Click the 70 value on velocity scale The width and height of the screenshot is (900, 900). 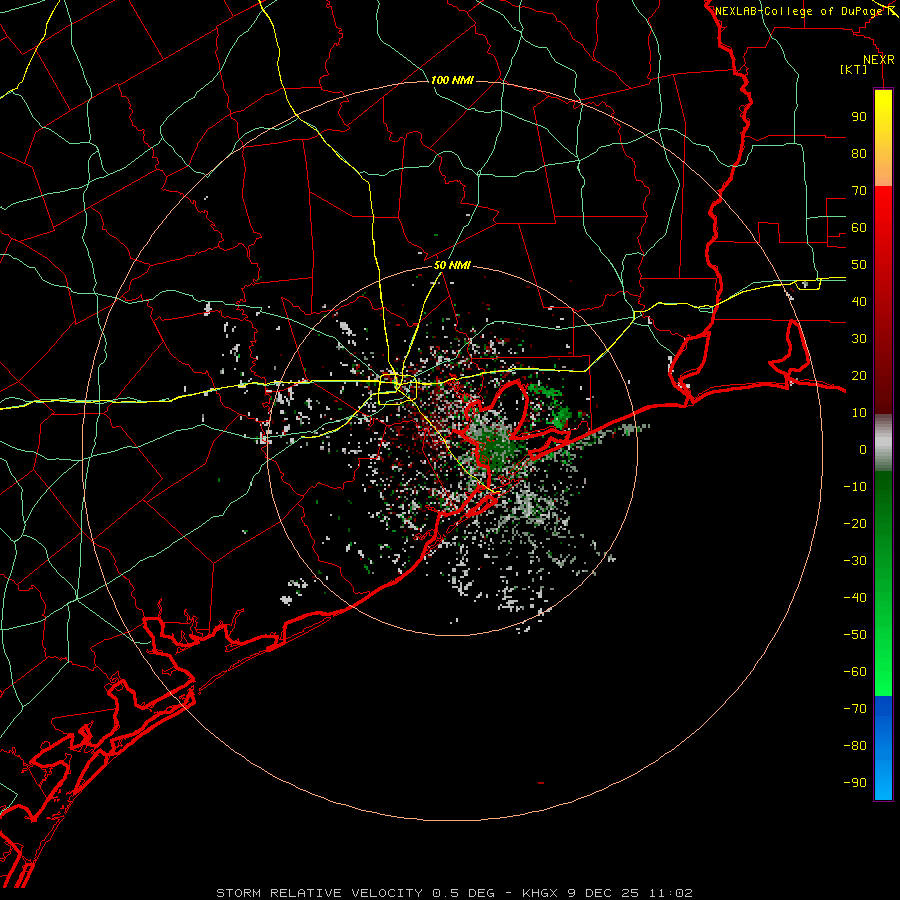point(859,191)
